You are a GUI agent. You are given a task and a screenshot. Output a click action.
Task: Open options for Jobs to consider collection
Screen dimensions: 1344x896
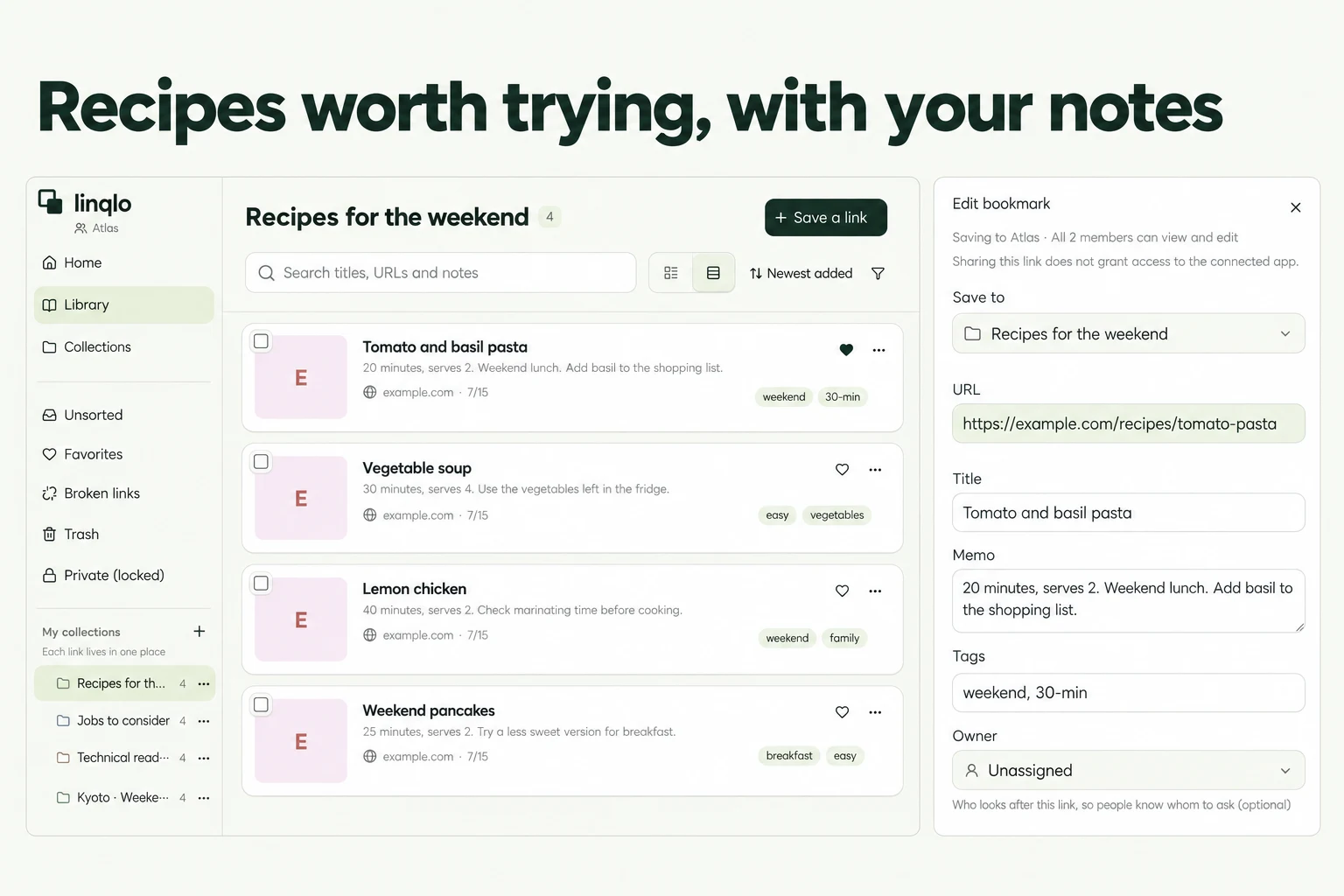pos(204,721)
